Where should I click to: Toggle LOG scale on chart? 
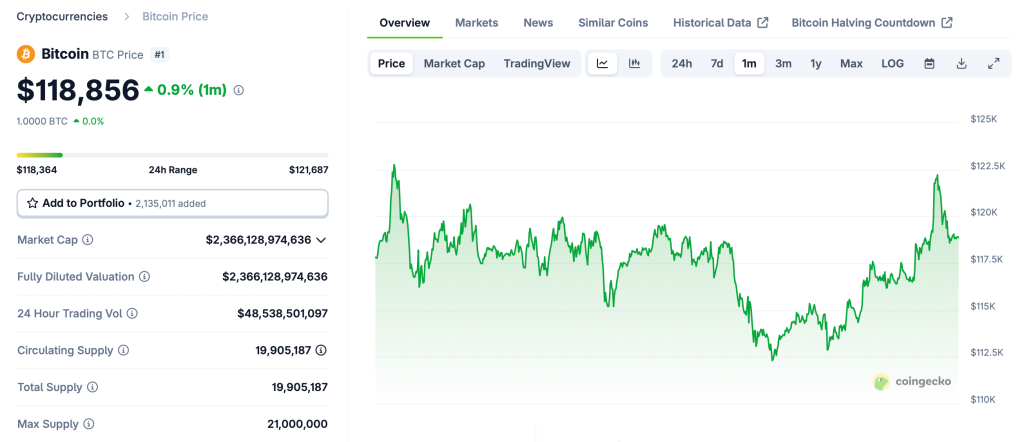tap(892, 63)
